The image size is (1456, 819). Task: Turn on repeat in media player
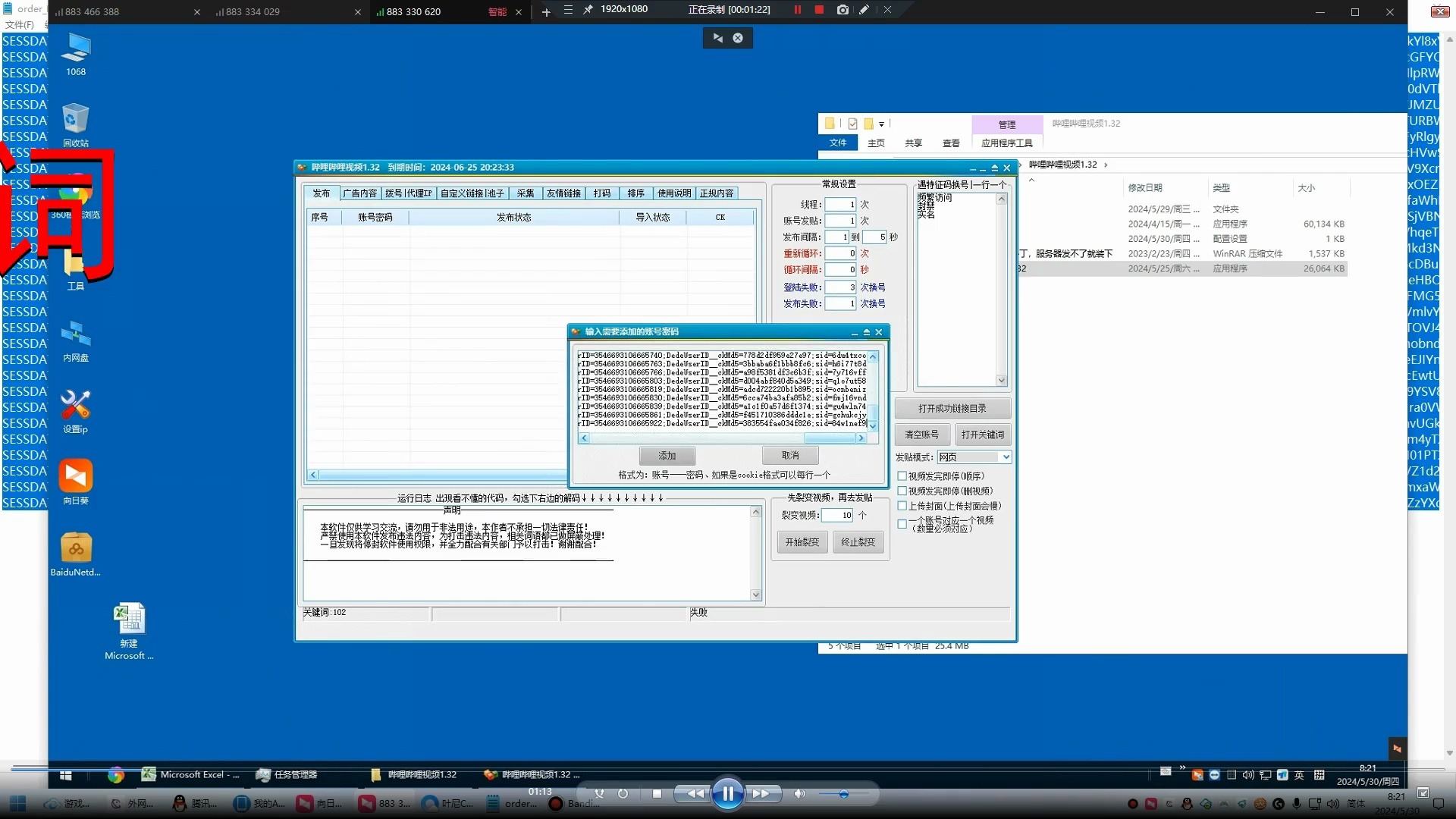623,794
